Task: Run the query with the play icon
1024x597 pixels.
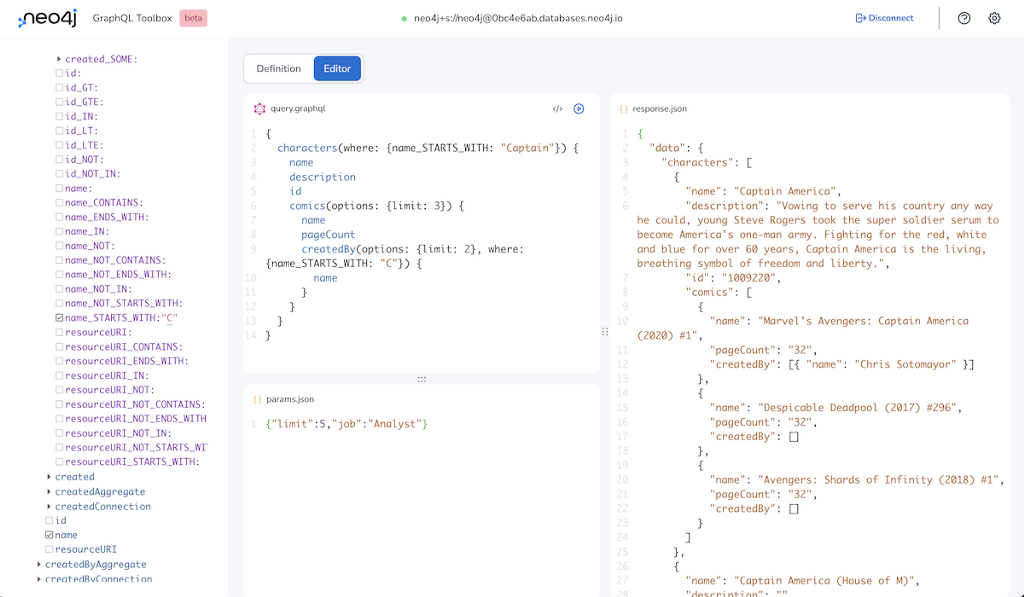Action: click(579, 108)
